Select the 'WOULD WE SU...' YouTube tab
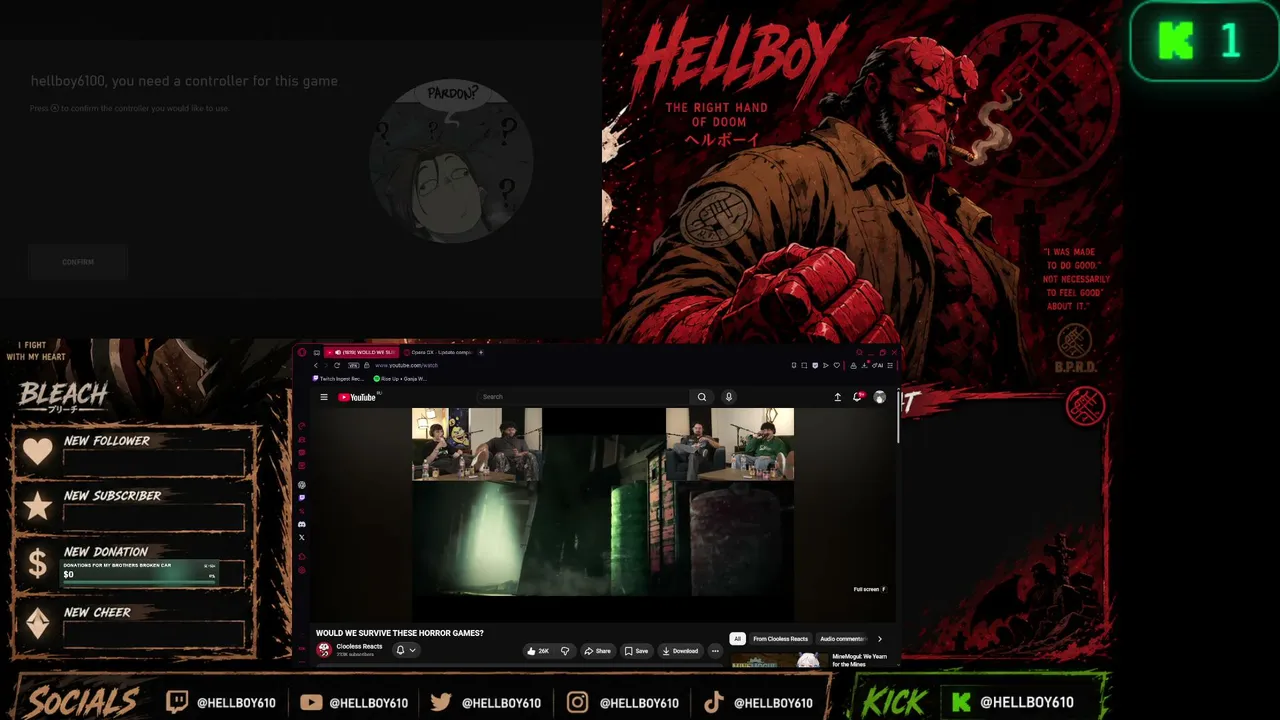 (x=362, y=352)
